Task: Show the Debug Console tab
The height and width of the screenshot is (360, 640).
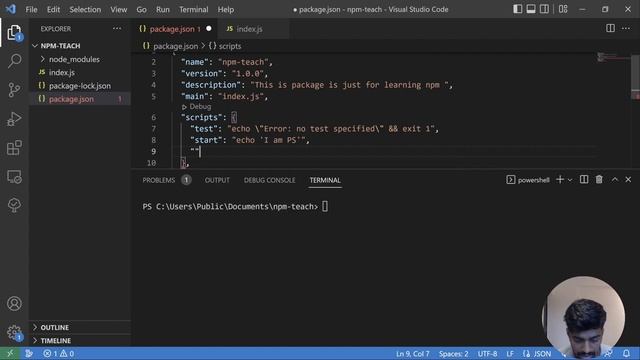Action: click(269, 180)
